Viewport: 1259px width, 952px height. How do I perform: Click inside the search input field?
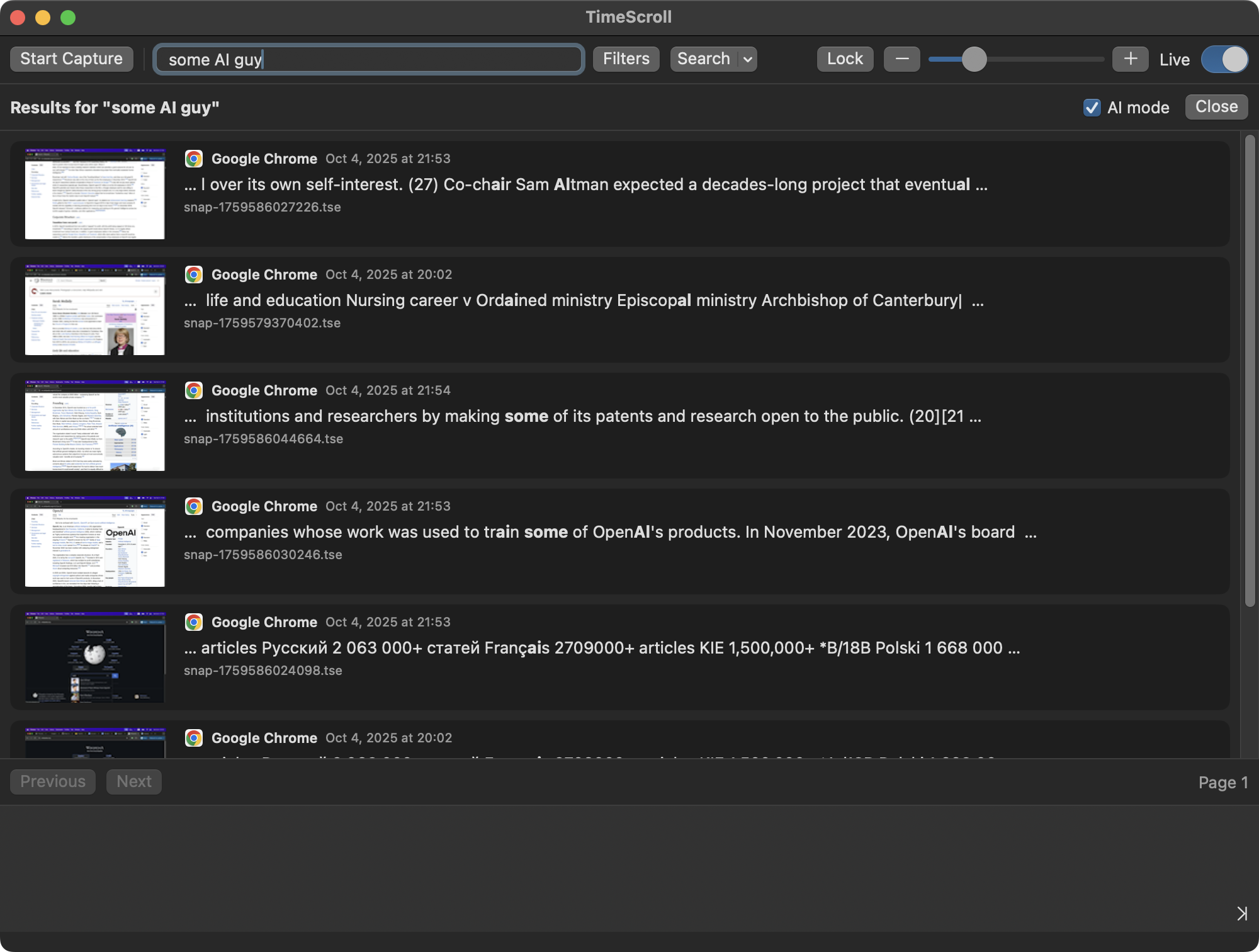coord(368,59)
